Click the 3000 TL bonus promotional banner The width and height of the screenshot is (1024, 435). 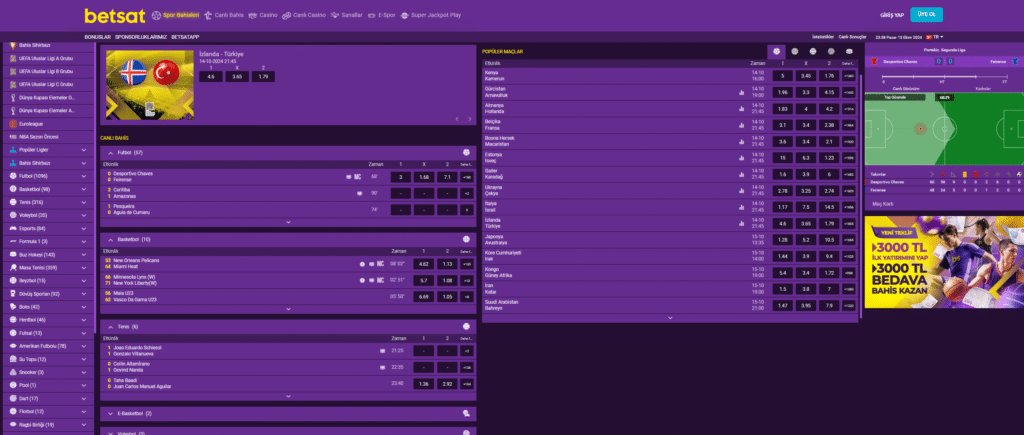pos(944,262)
